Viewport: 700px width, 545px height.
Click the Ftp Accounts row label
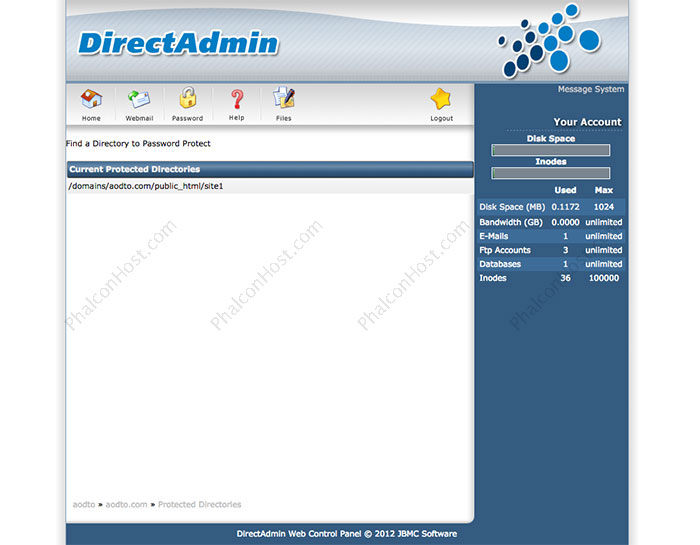click(505, 250)
